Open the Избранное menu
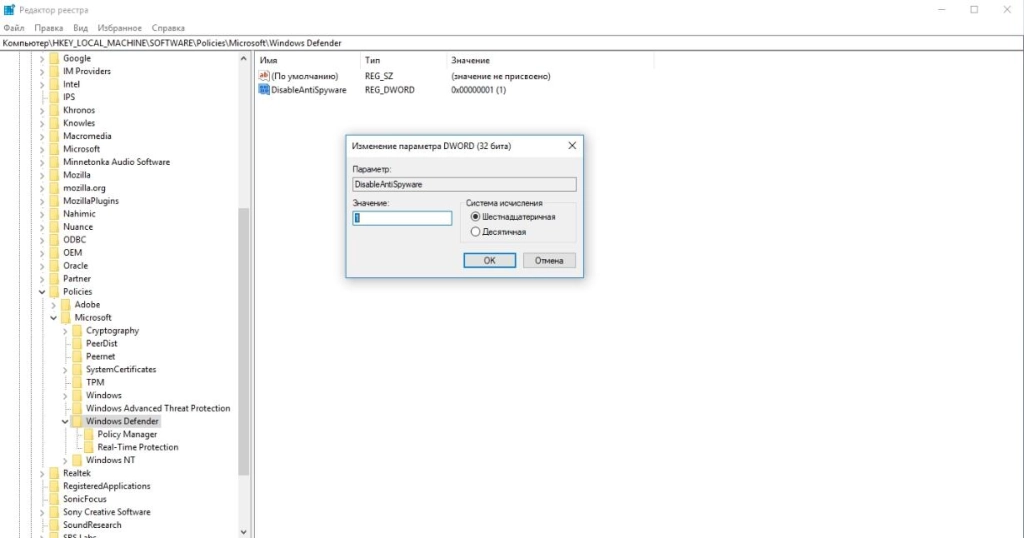Screen dimensions: 1024x538 120,28
